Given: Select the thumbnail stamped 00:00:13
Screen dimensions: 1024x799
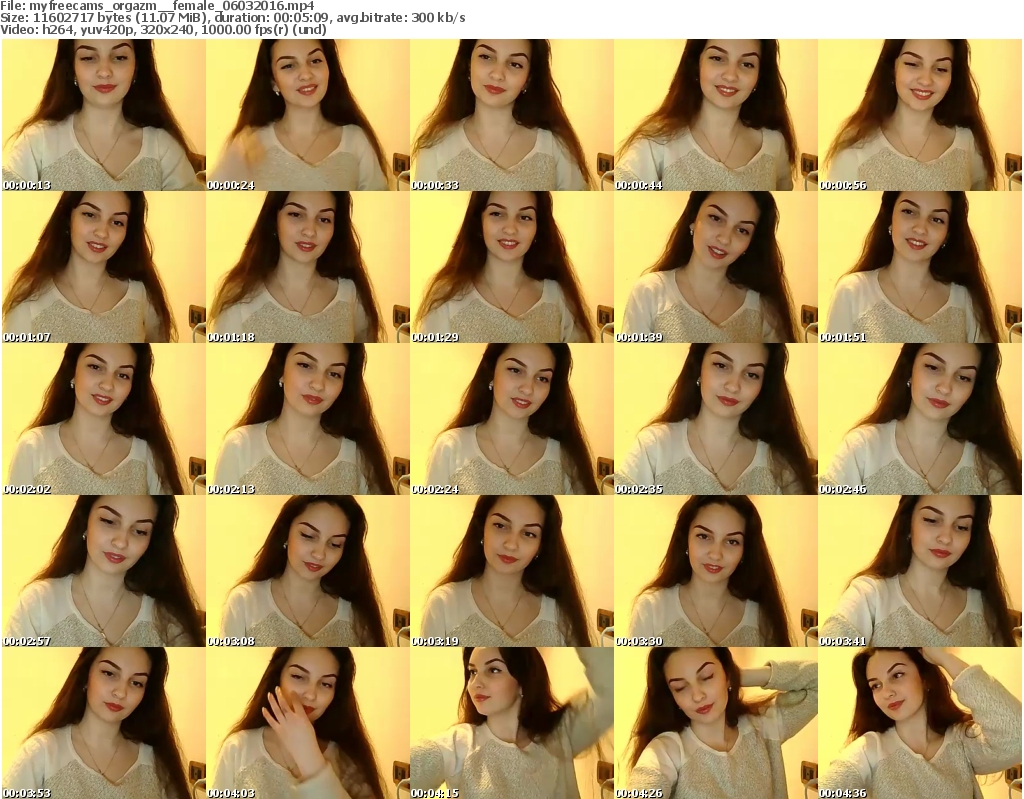Looking at the screenshot, I should 104,115.
